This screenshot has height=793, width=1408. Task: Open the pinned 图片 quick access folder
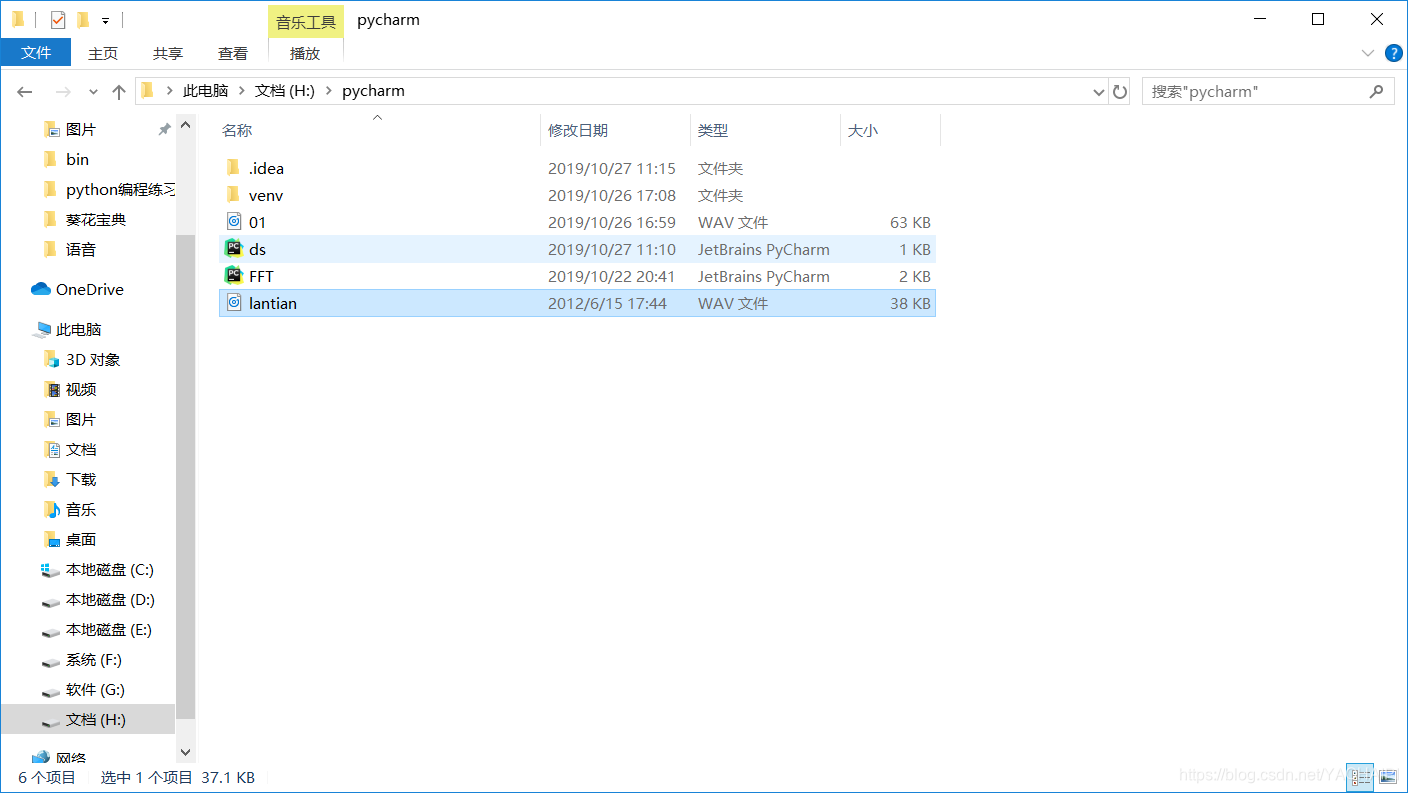coord(81,129)
